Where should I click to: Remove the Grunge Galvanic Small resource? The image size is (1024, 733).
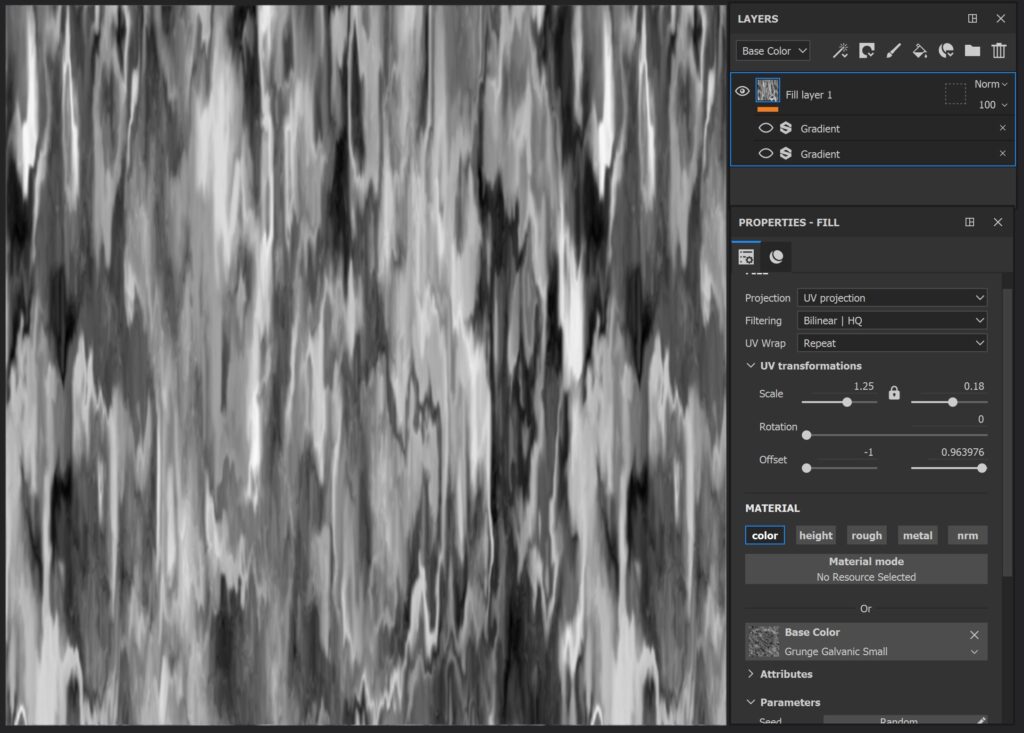(x=974, y=635)
